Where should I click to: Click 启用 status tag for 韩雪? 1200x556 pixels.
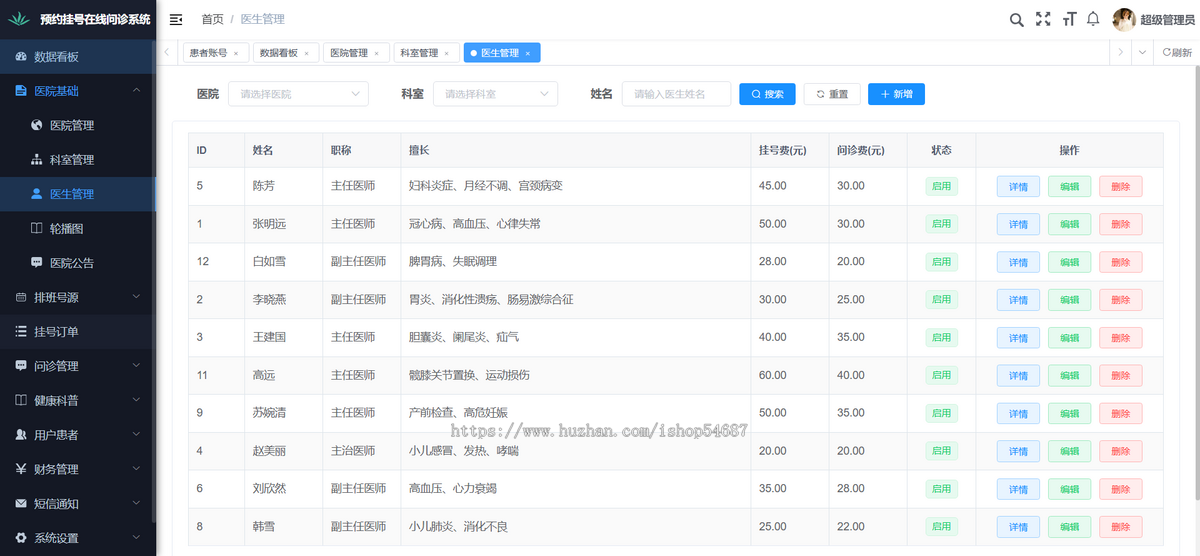coord(941,527)
